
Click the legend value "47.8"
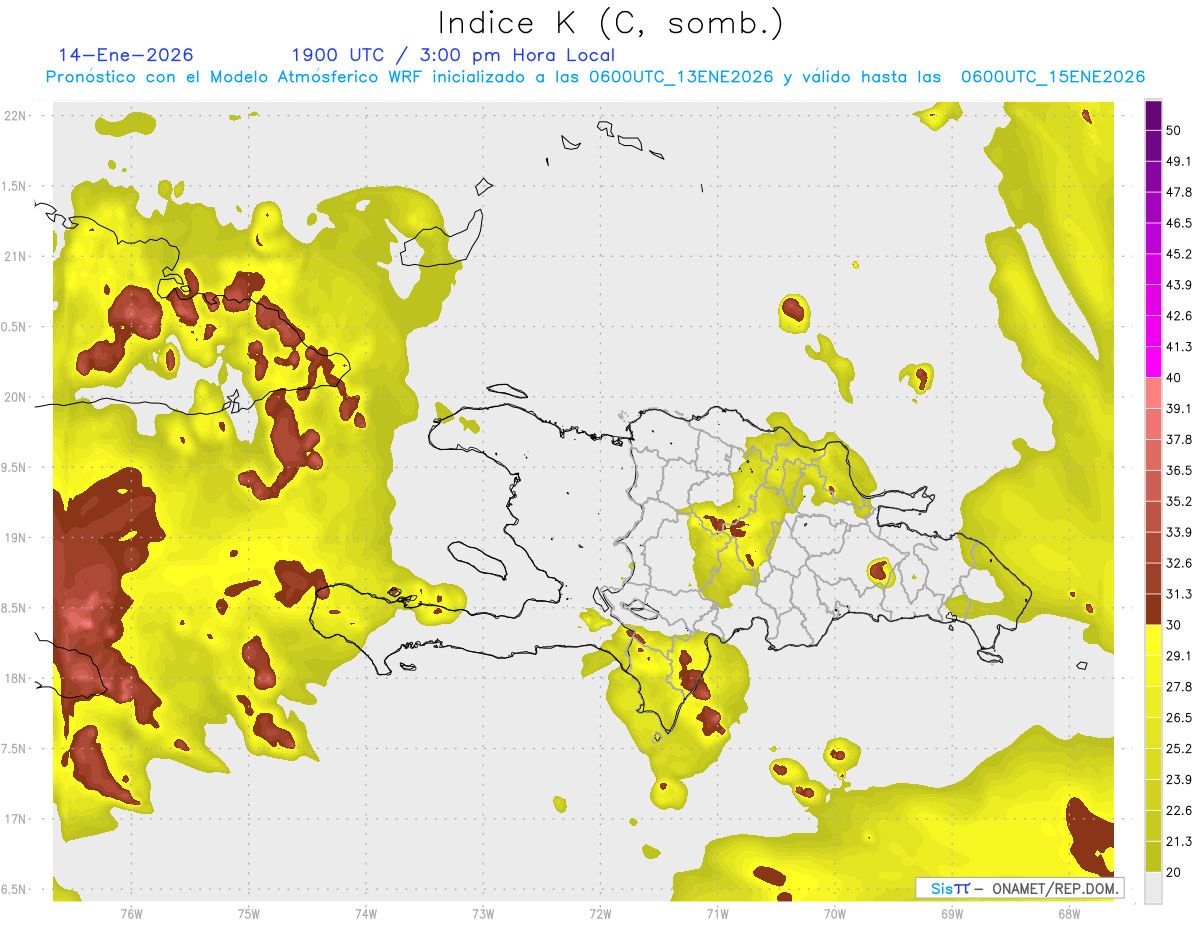[1179, 192]
